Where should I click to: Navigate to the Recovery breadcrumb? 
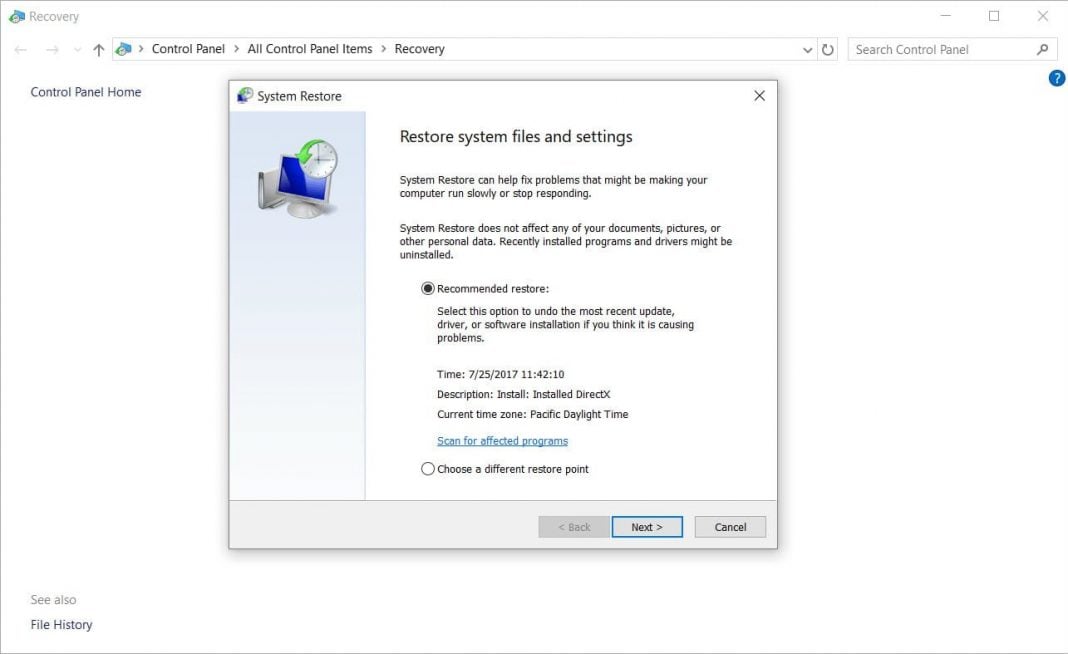[419, 48]
